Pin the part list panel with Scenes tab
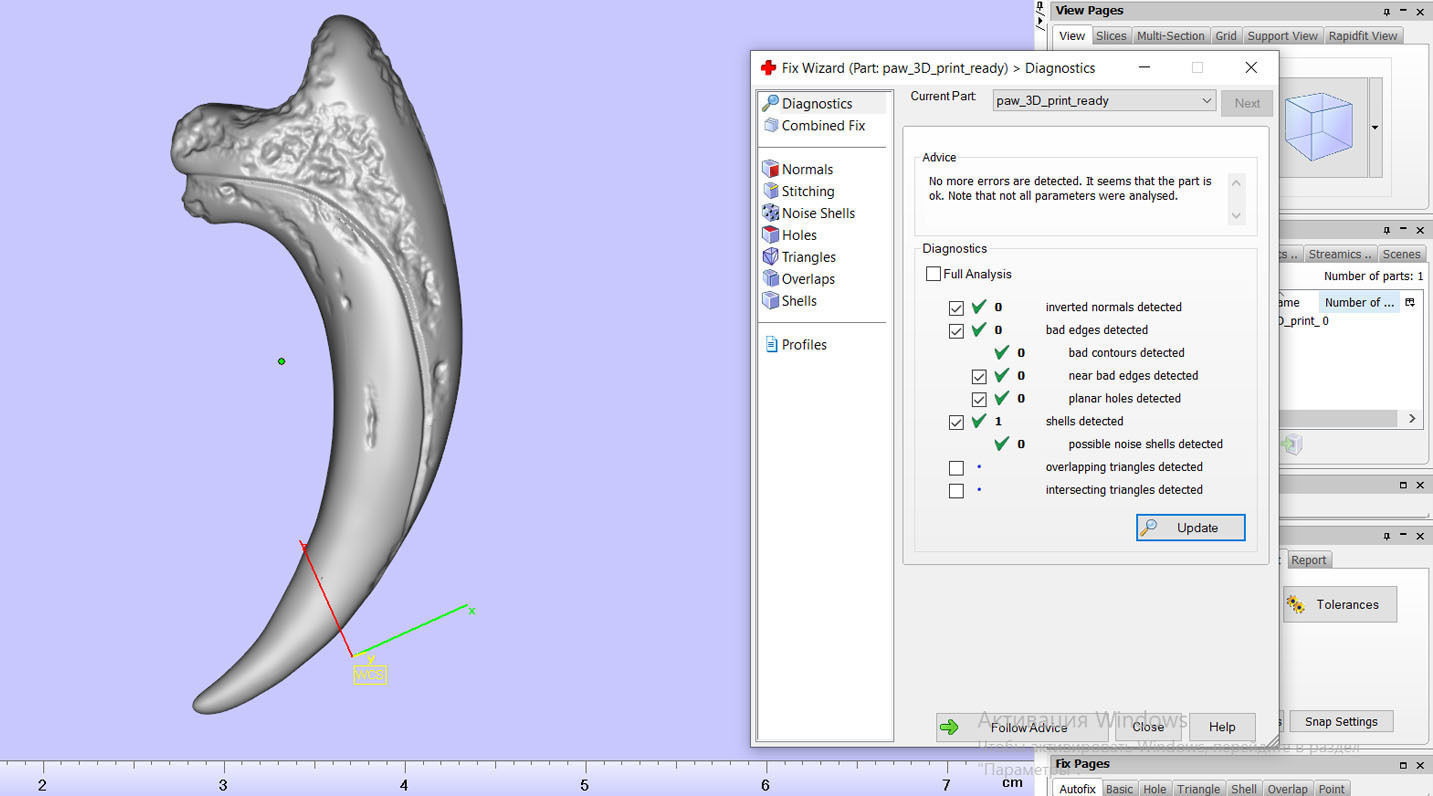Screen dimensions: 1433x796 pos(1387,230)
